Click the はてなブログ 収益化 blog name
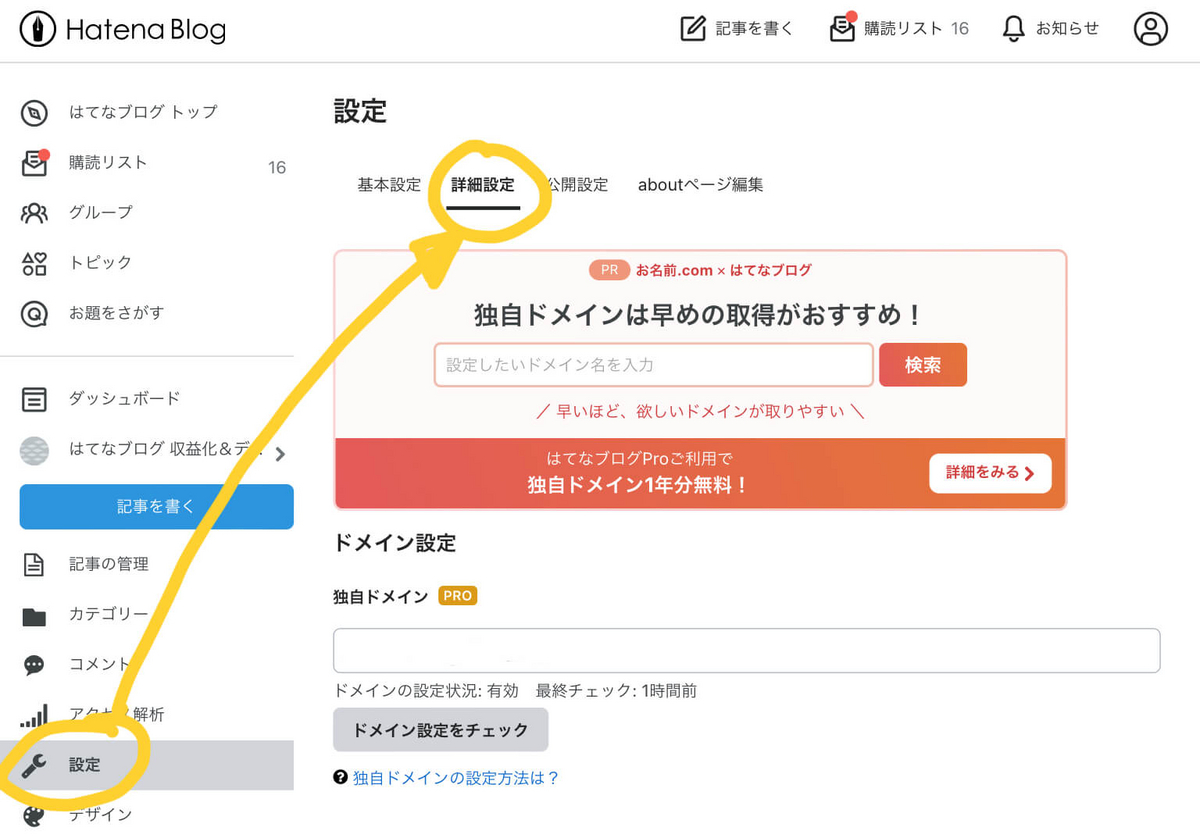The image size is (1200, 838). click(x=165, y=450)
